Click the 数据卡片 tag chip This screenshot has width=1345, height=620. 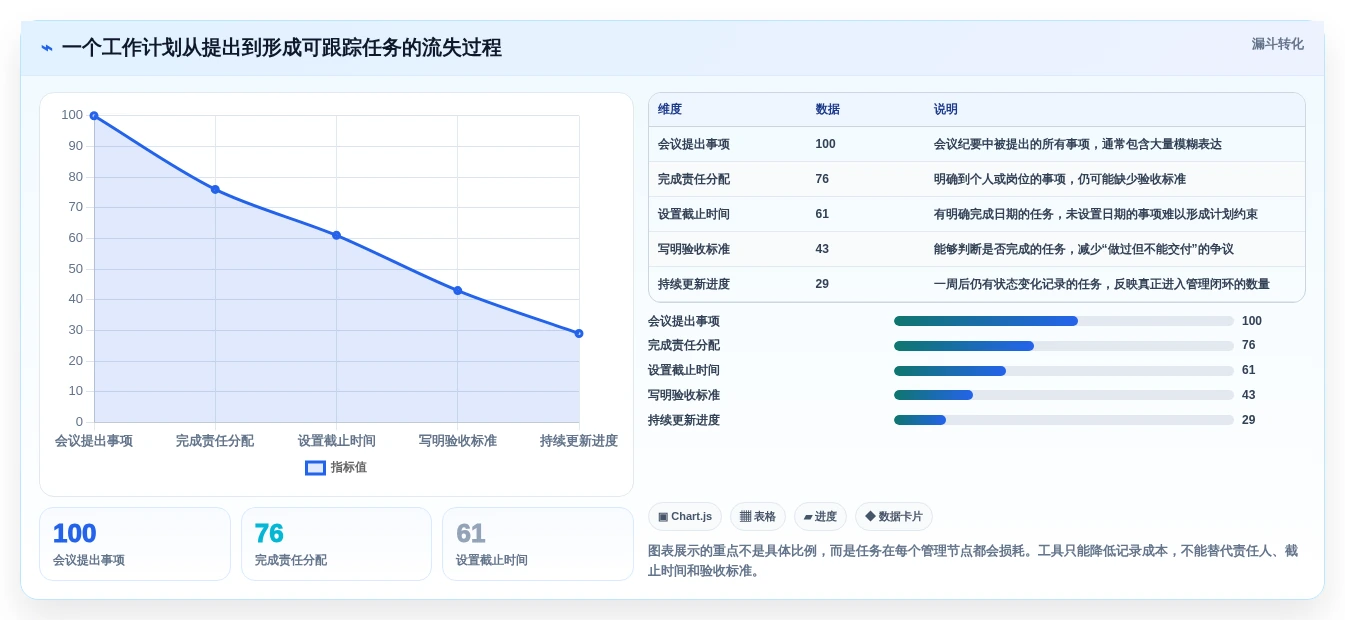894,516
